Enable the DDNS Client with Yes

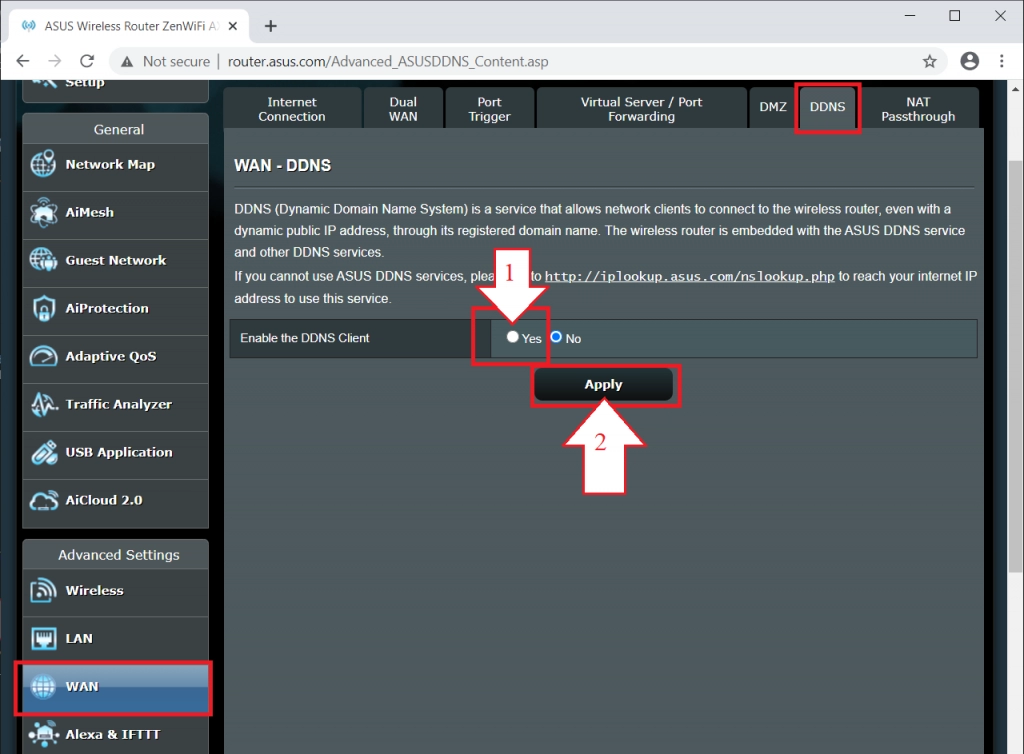click(511, 338)
